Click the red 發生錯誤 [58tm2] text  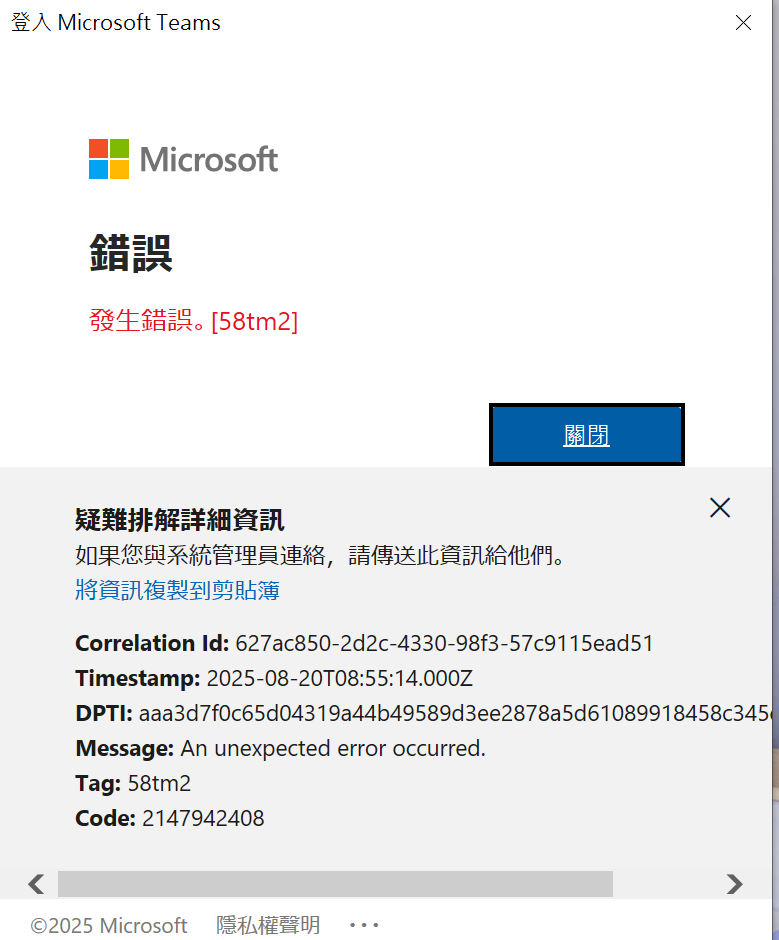point(194,321)
